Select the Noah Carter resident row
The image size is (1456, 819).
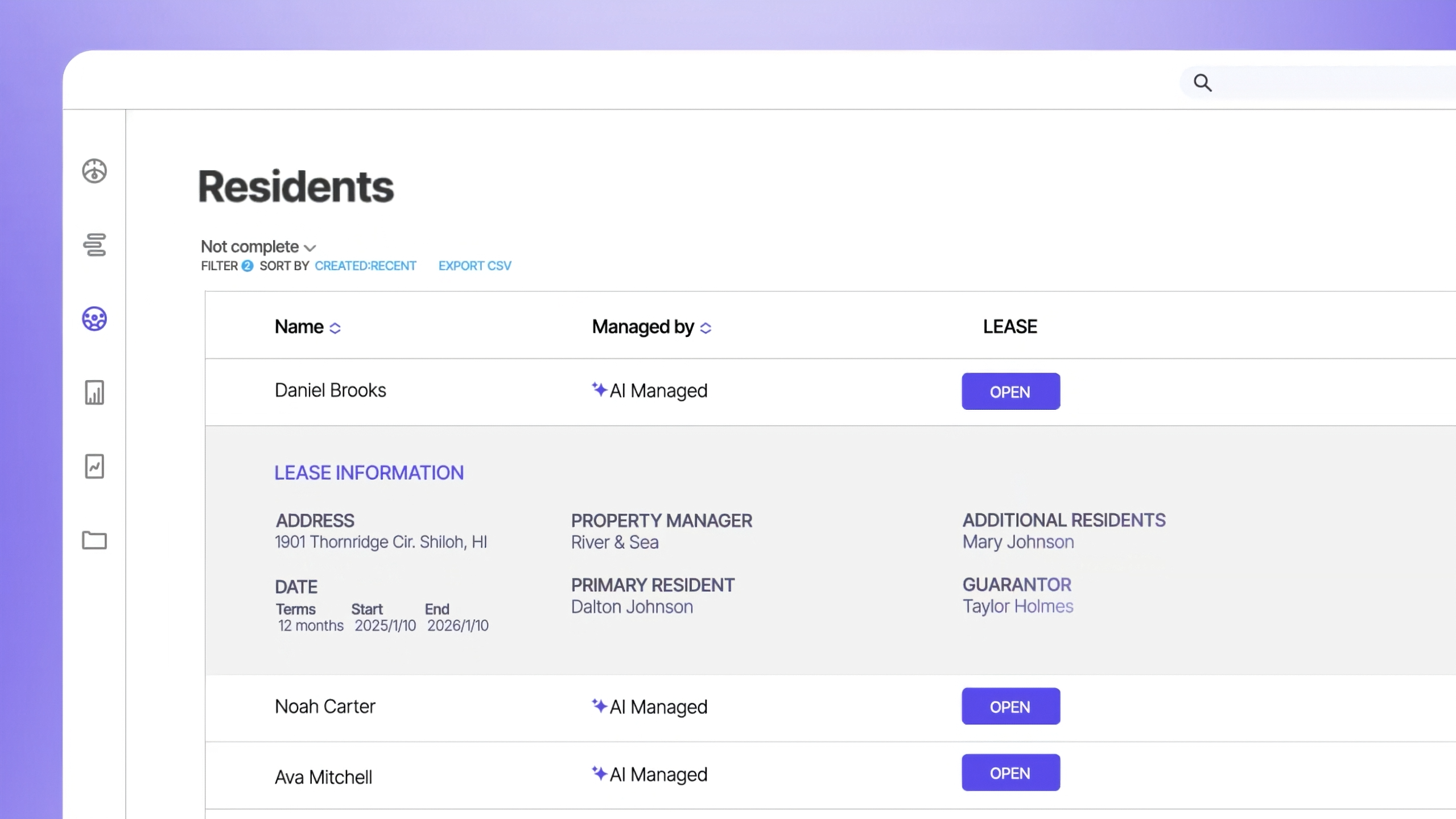[325, 706]
